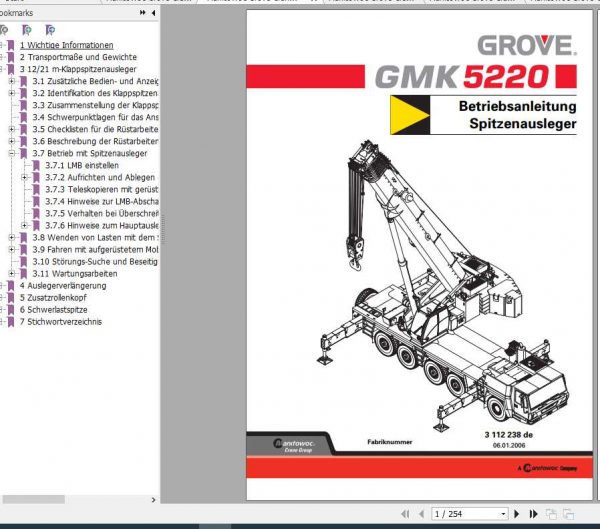
Task: Go to the next page
Action: [x=517, y=514]
